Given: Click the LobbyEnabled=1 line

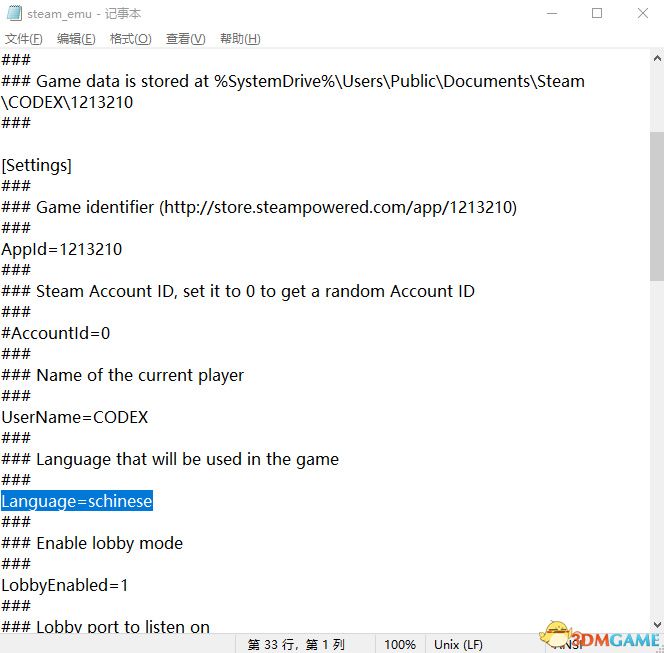Looking at the screenshot, I should coord(64,585).
